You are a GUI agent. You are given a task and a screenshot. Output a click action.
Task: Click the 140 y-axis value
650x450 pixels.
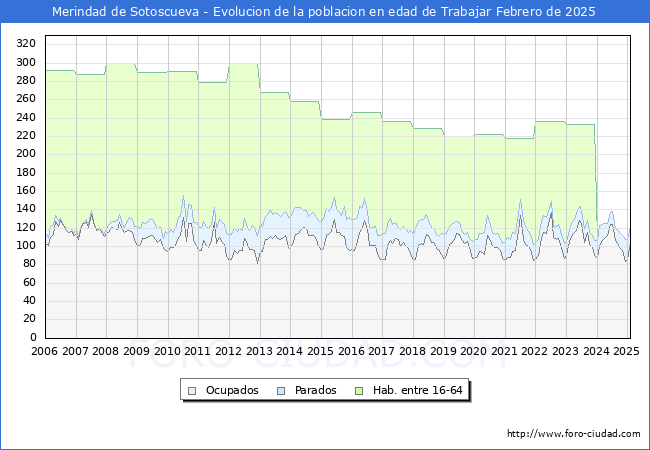pyautogui.click(x=26, y=209)
